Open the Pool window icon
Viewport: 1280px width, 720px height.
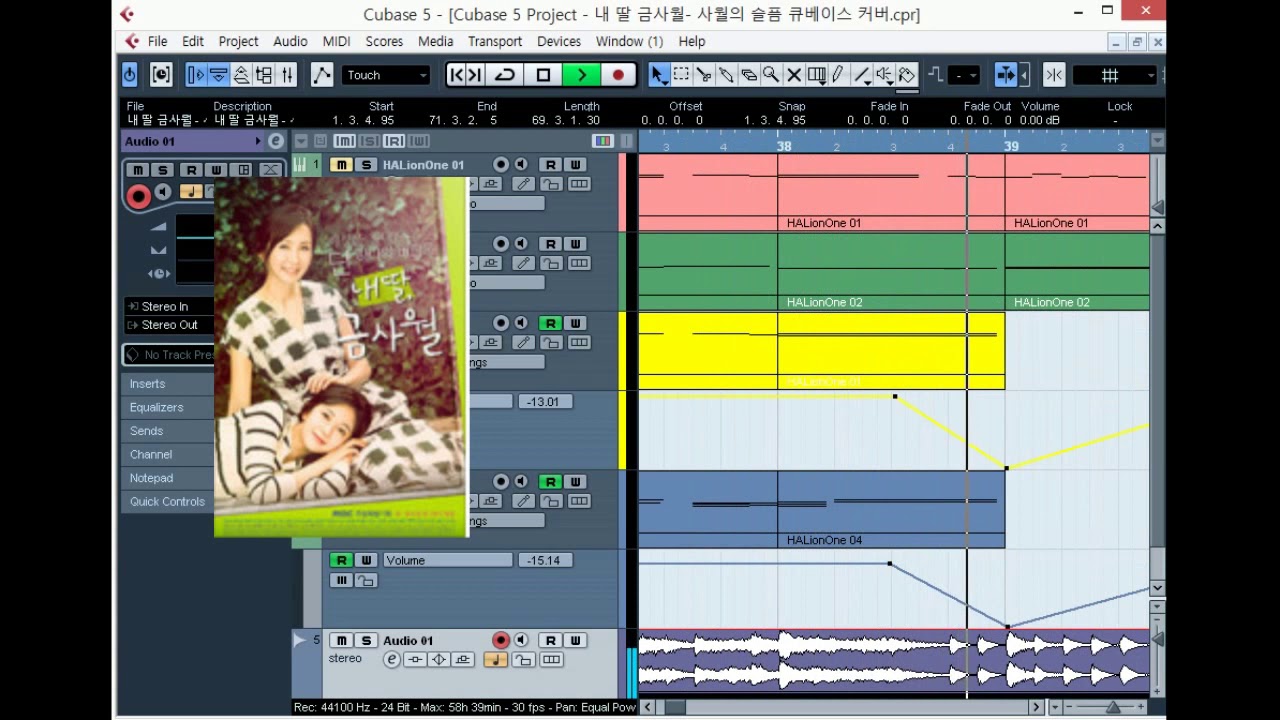pos(264,75)
